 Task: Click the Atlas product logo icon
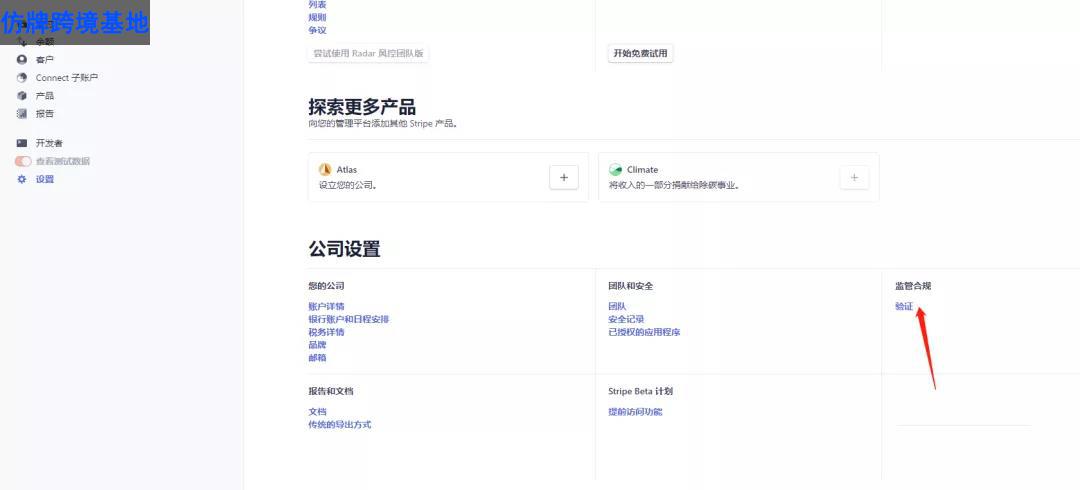point(325,170)
